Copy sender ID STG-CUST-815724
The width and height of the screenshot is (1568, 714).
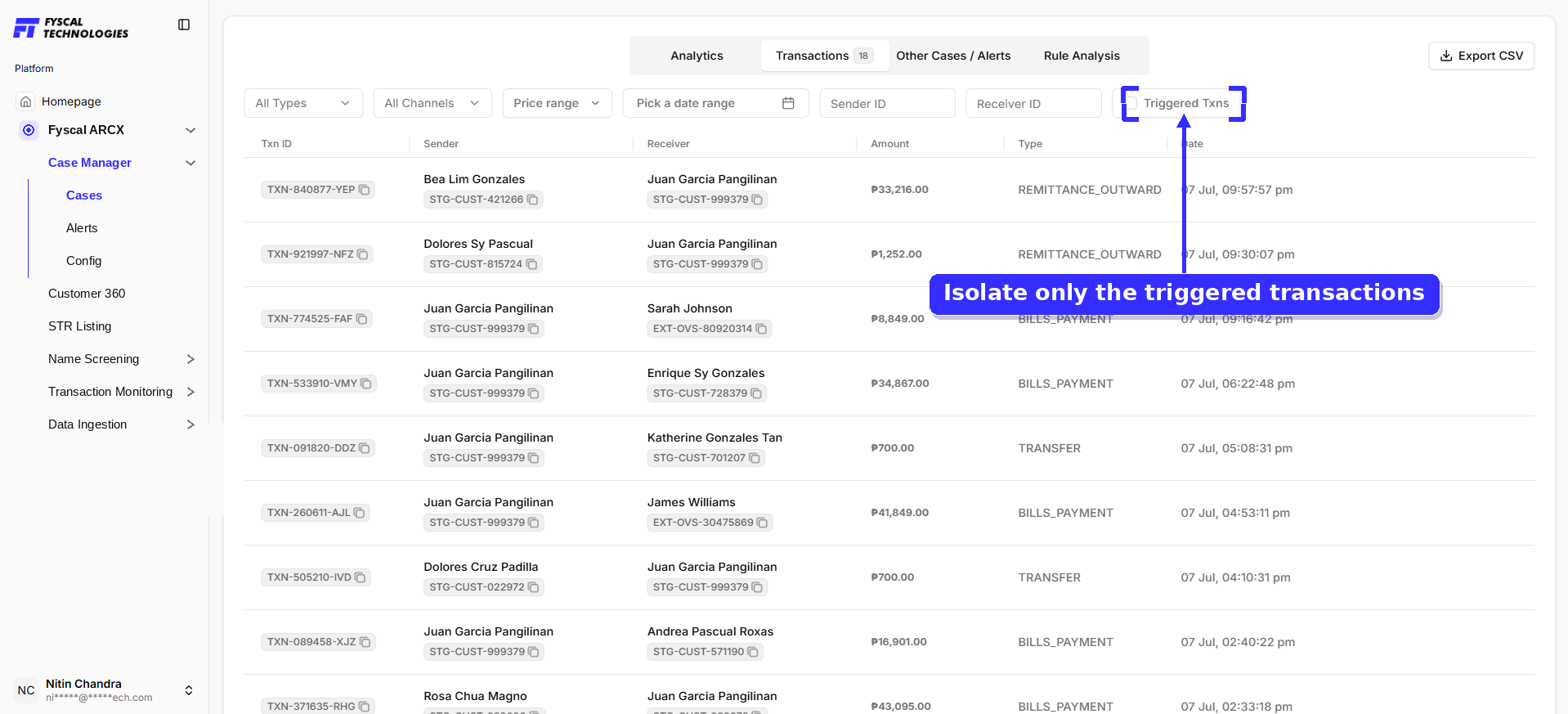click(531, 264)
